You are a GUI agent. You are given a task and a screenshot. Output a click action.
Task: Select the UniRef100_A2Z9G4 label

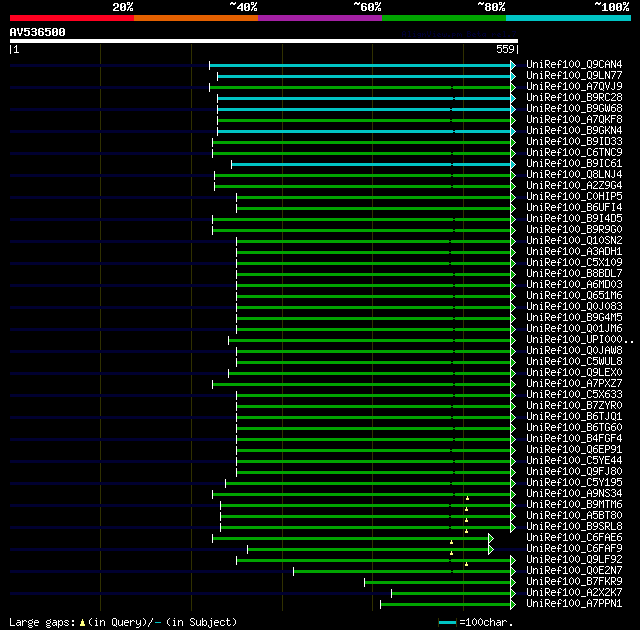(574, 186)
